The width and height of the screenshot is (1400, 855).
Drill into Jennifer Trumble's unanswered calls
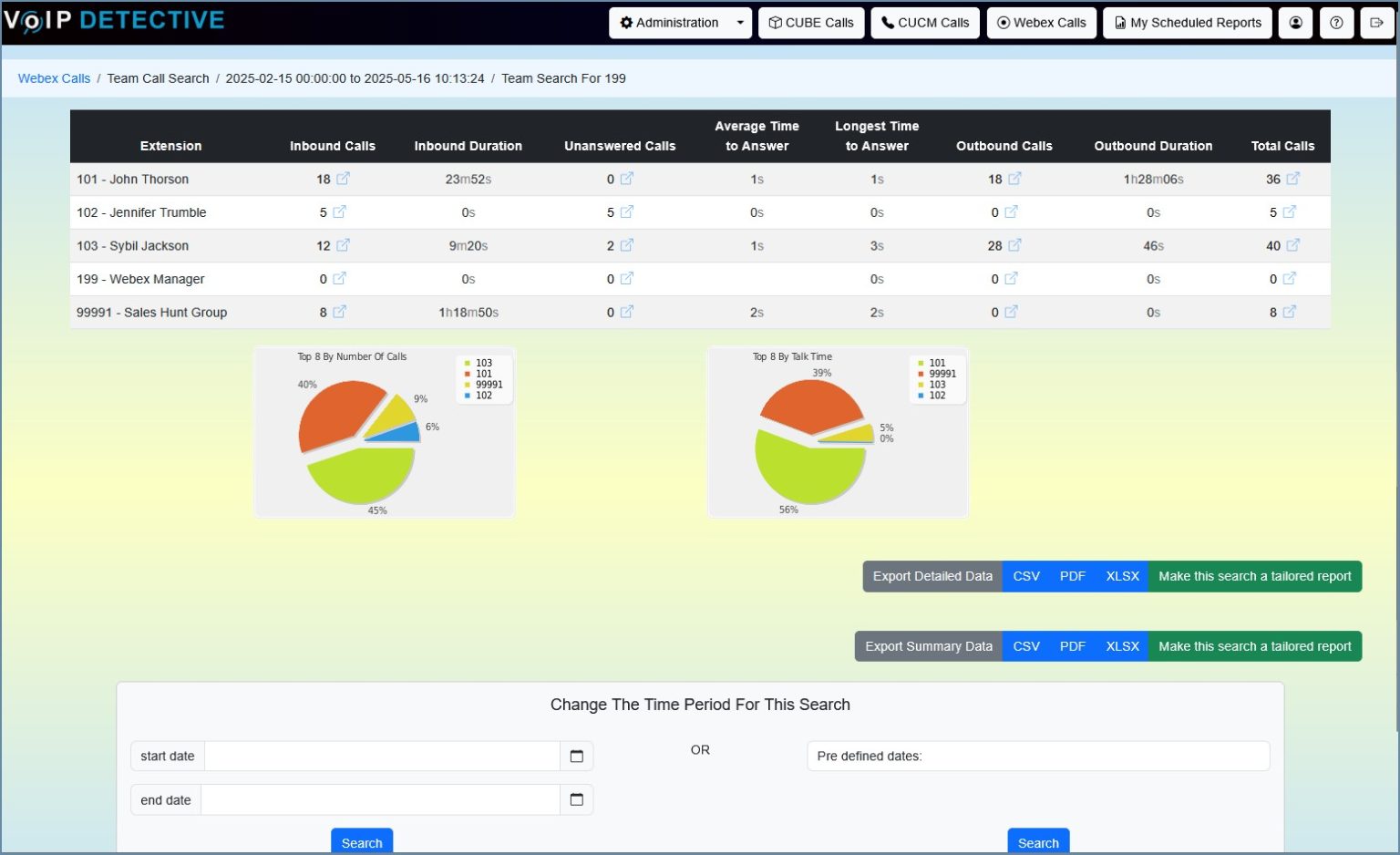629,211
